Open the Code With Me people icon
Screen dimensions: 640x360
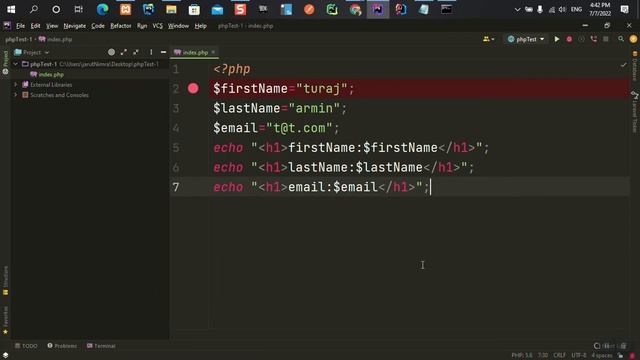[488, 39]
